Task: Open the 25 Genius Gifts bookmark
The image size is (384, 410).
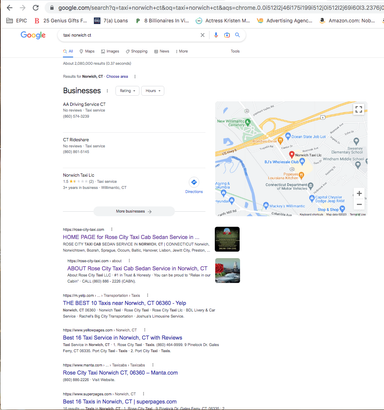Action: [x=61, y=21]
